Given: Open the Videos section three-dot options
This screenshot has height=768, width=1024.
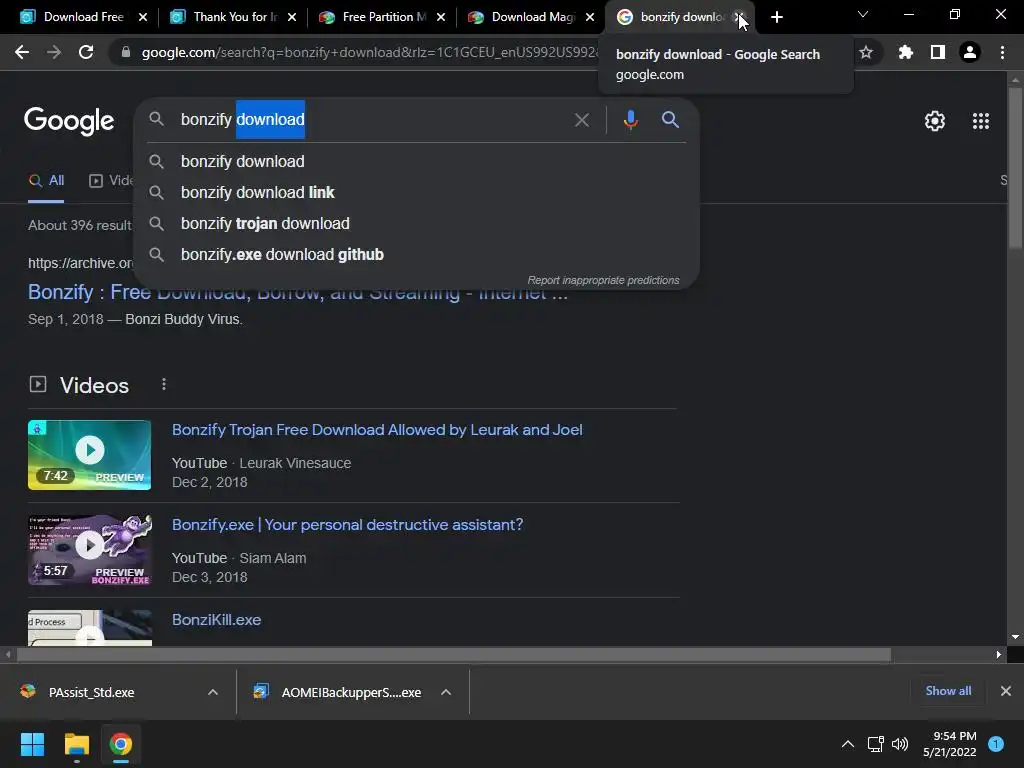Looking at the screenshot, I should point(164,385).
